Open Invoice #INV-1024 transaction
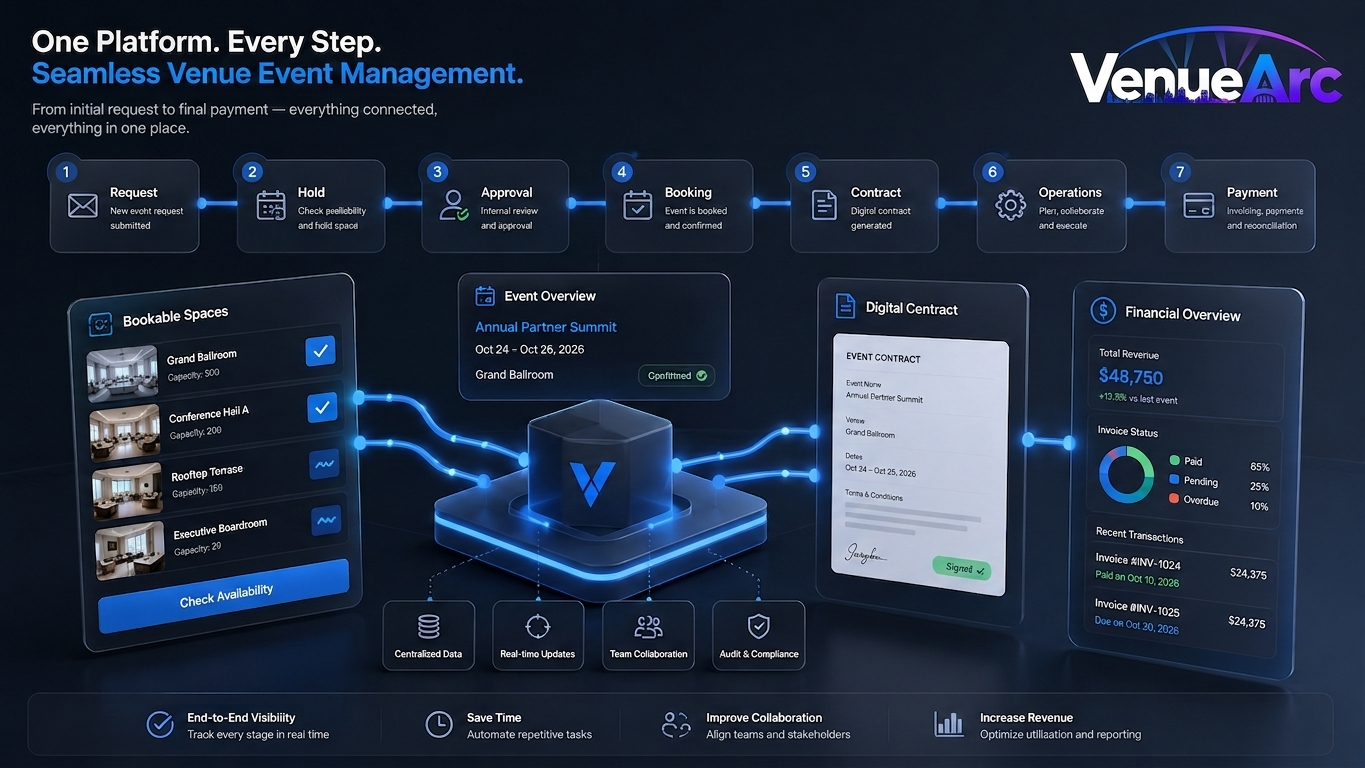This screenshot has height=768, width=1365. point(1180,572)
